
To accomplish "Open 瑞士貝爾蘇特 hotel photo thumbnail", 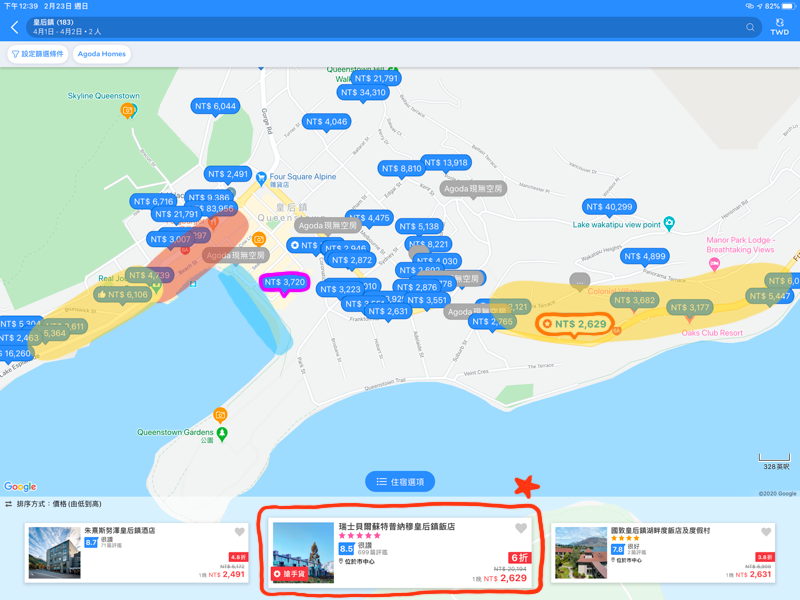I will point(303,552).
